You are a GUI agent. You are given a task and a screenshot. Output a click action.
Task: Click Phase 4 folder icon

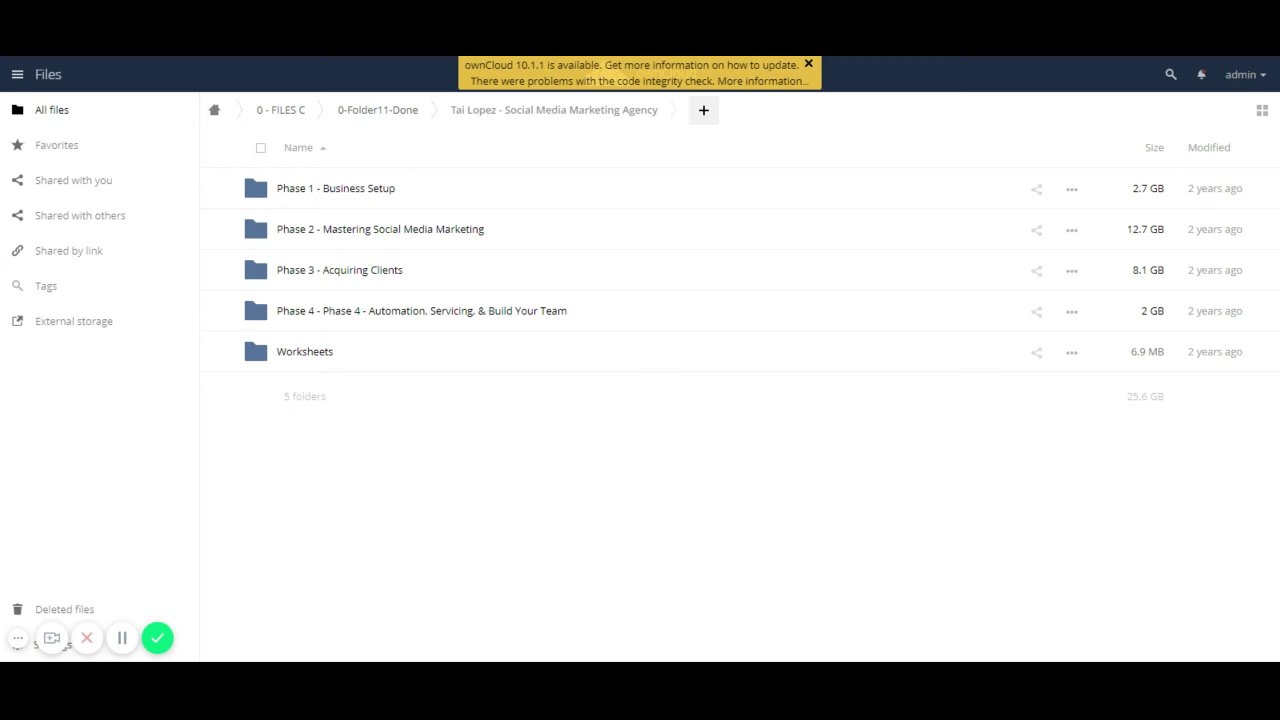click(256, 311)
